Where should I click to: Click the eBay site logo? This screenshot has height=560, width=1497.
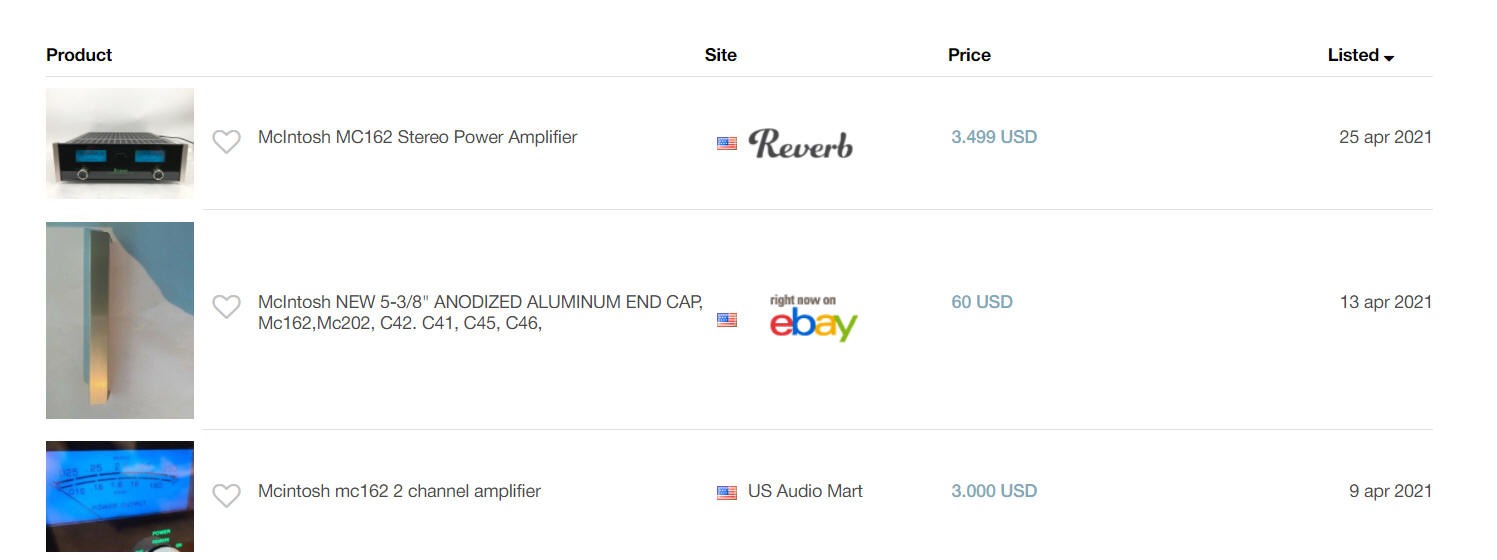pos(813,319)
